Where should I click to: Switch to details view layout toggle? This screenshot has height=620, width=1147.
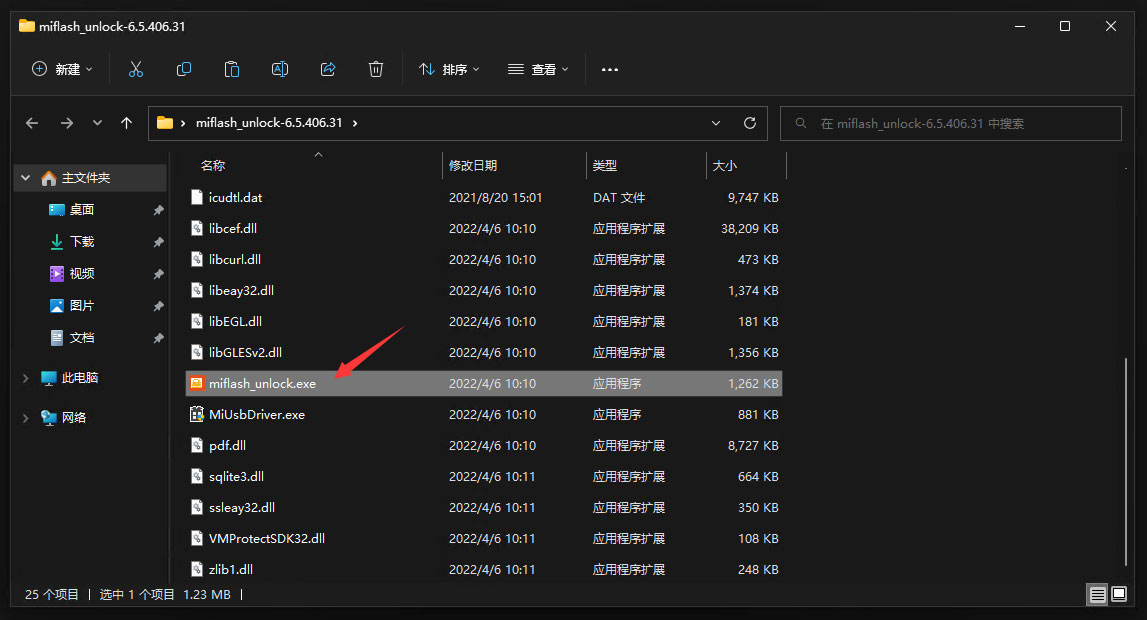1098,595
